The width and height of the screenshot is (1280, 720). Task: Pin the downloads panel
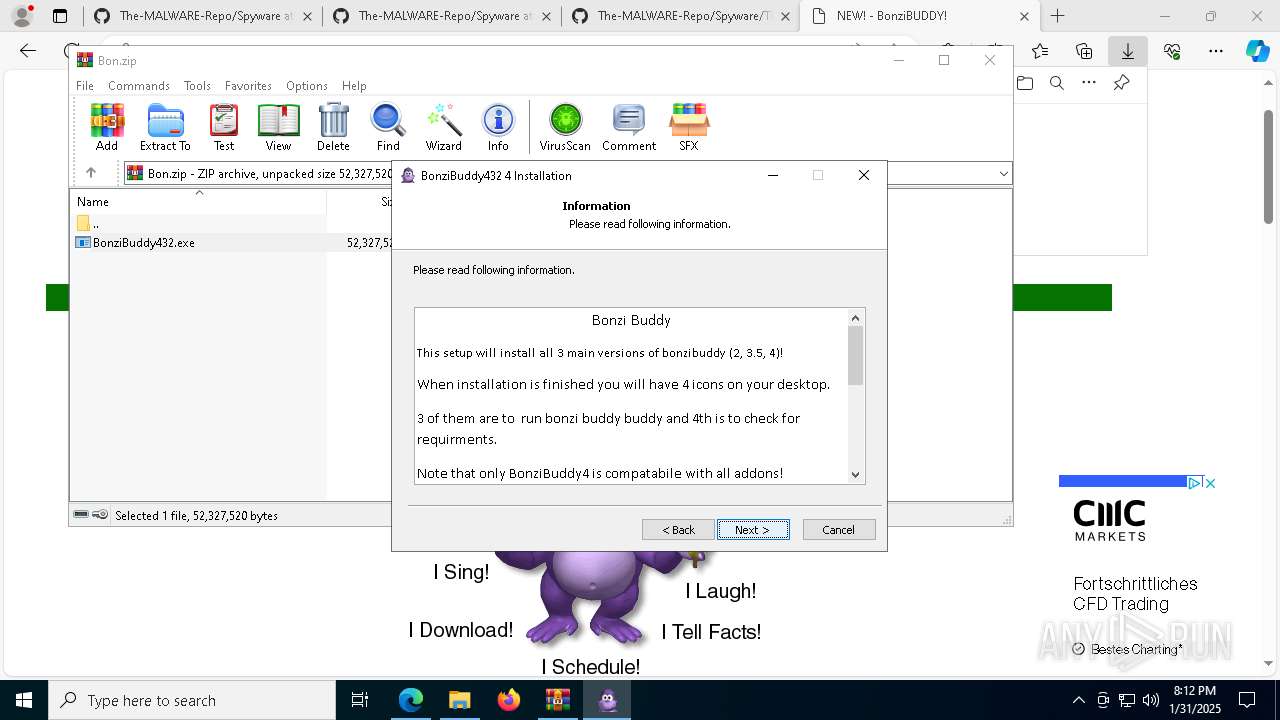pos(1121,83)
